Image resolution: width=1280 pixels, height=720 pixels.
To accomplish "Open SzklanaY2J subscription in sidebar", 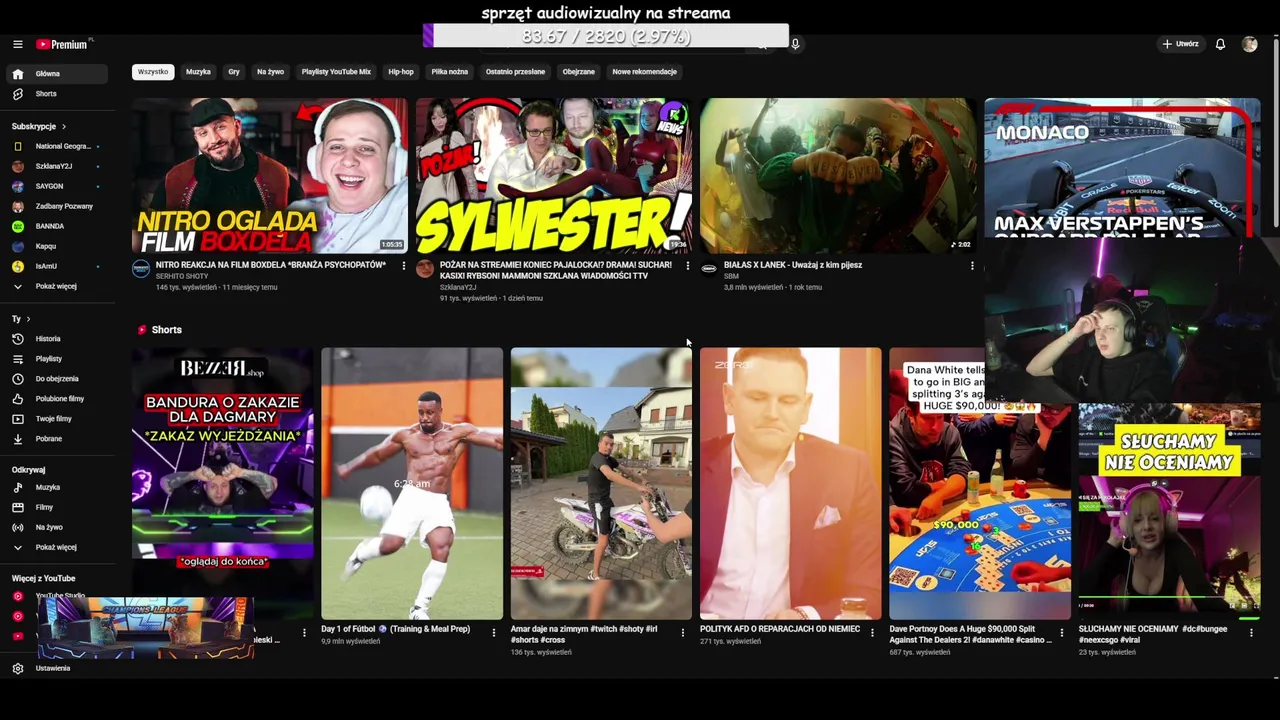I will pyautogui.click(x=56, y=166).
